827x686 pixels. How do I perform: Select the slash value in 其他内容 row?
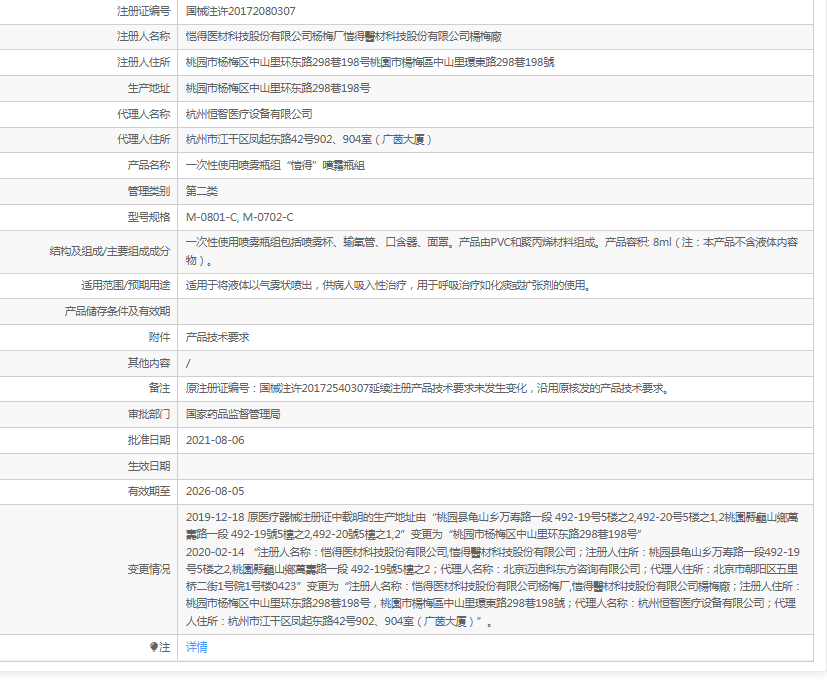pos(188,363)
